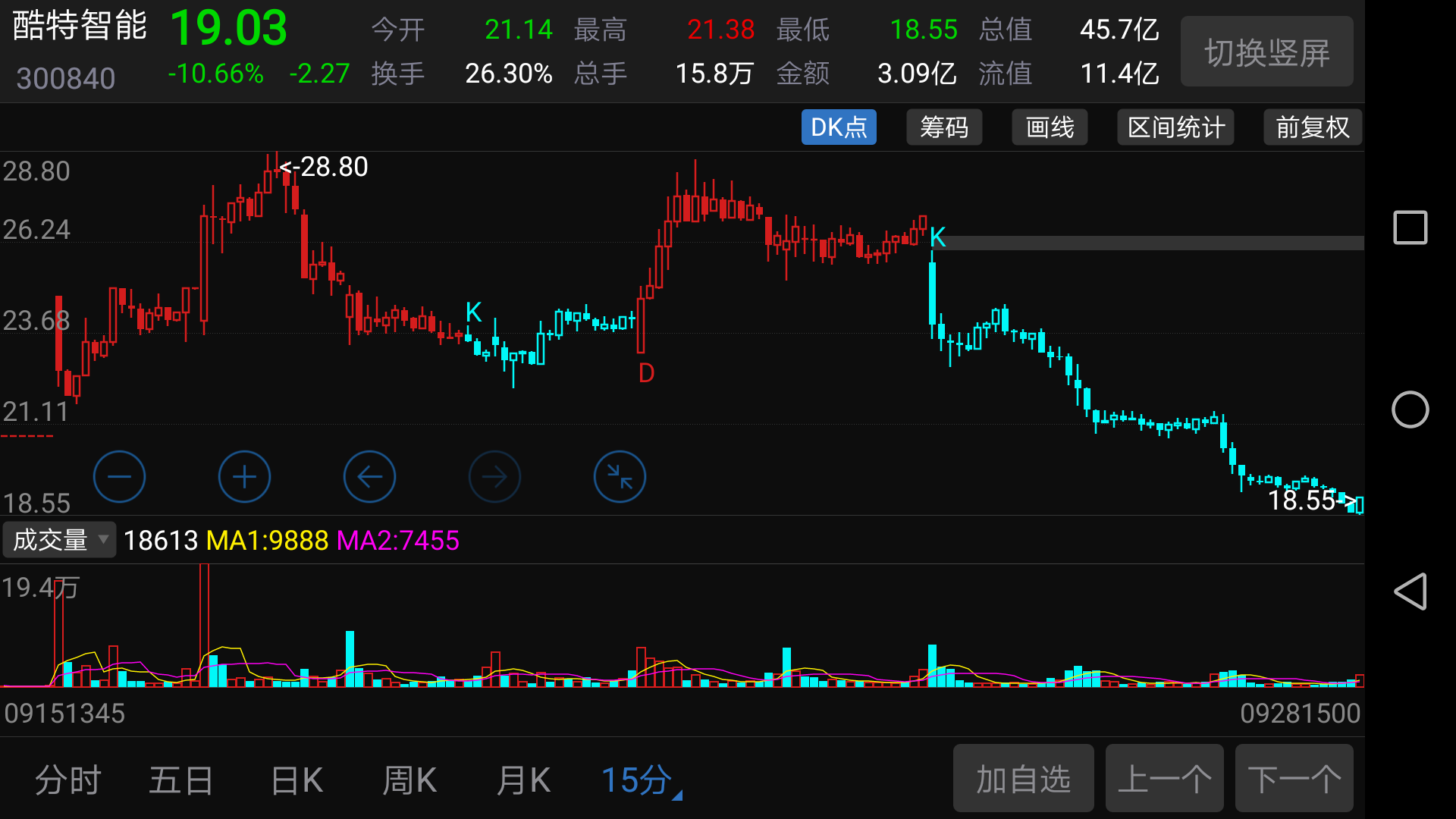1456x819 pixels.
Task: Select the 分时 intraday tab
Action: pyautogui.click(x=67, y=780)
